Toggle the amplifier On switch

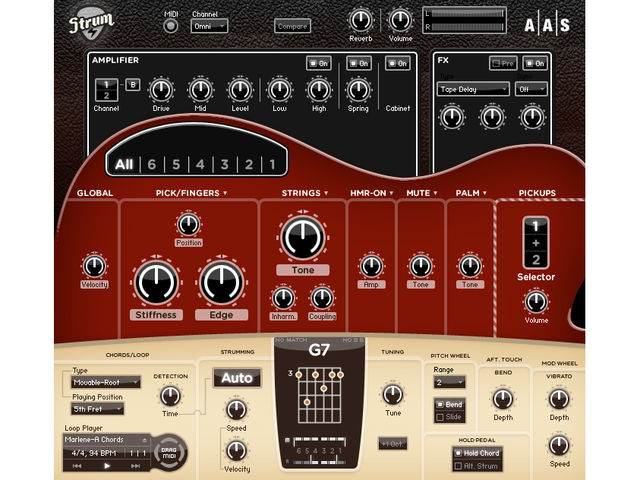319,63
